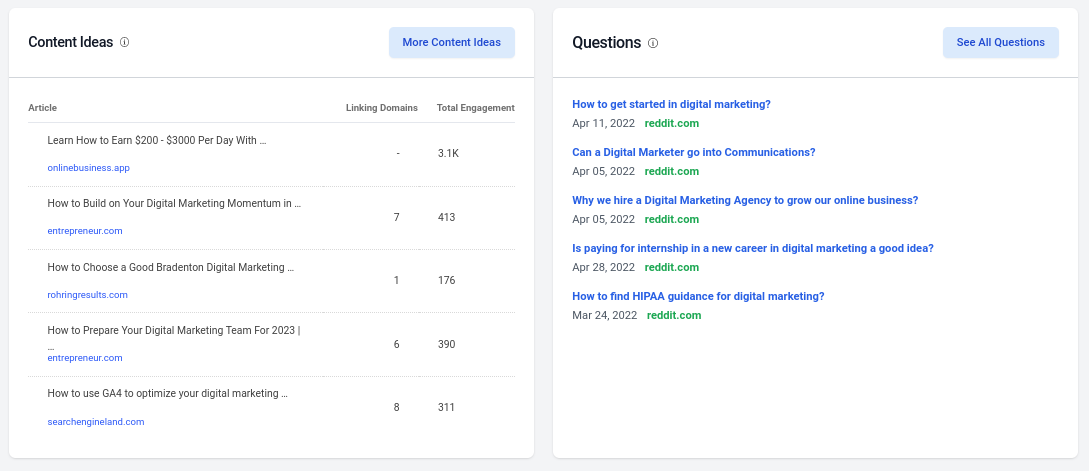
Task: Open article on Digital Marketing Momentum
Action: [174, 204]
